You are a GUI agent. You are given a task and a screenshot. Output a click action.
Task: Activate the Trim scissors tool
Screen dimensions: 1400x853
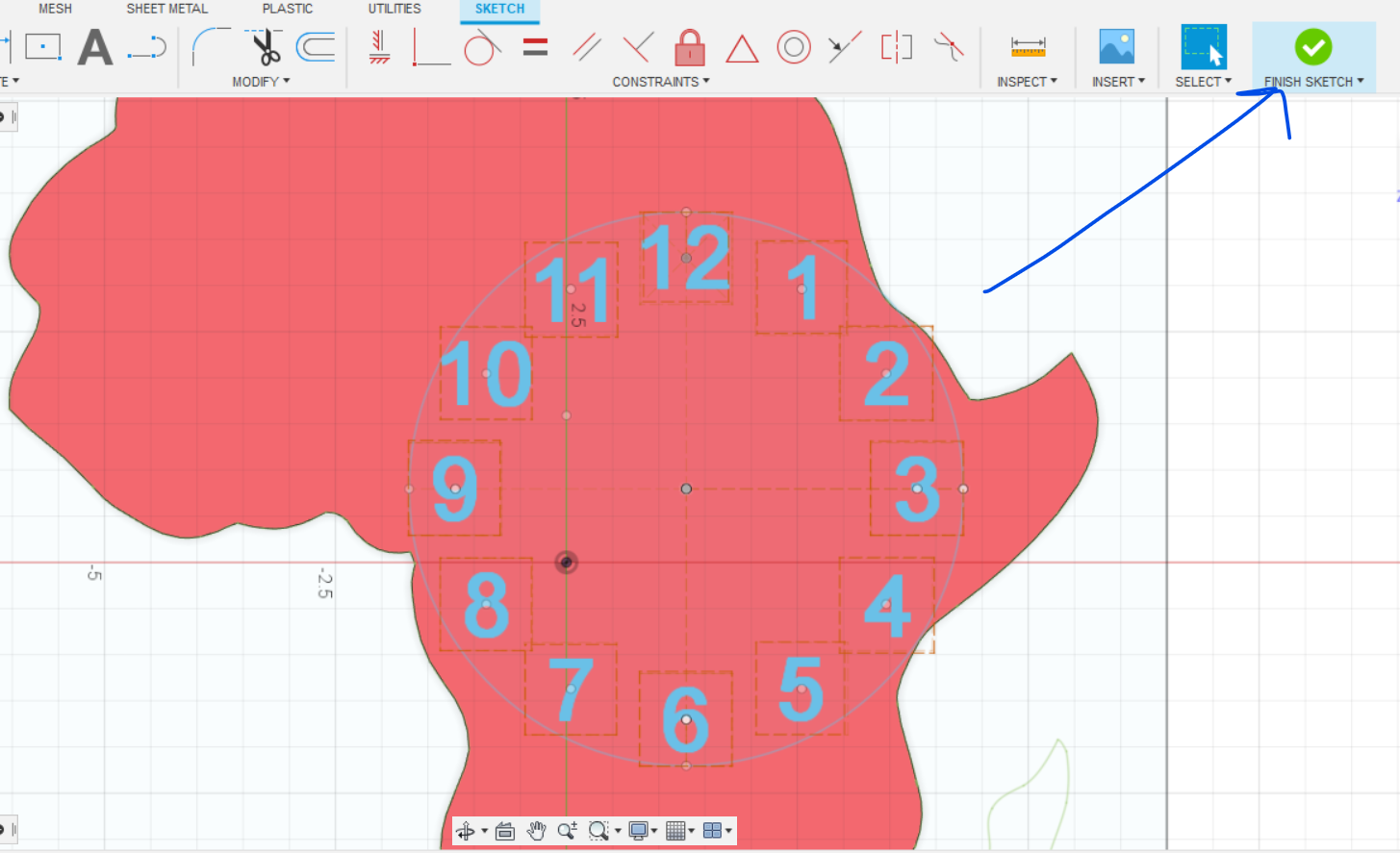point(263,46)
